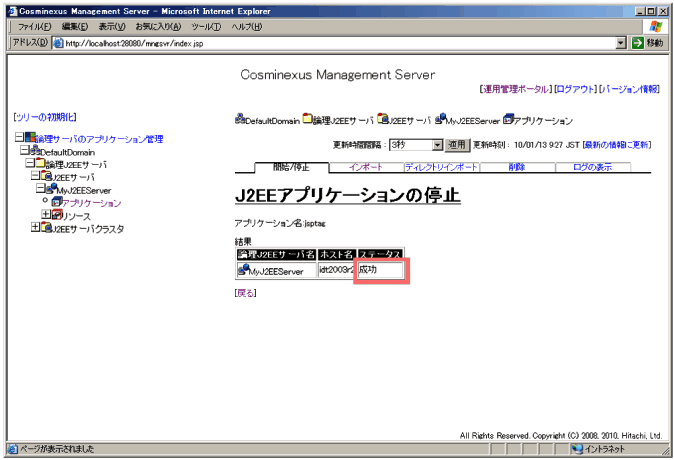Screen dimensions: 674x460
Task: Click the root tree icon beside 論理サーバのアプリケーション管理
Action: (x=30, y=138)
